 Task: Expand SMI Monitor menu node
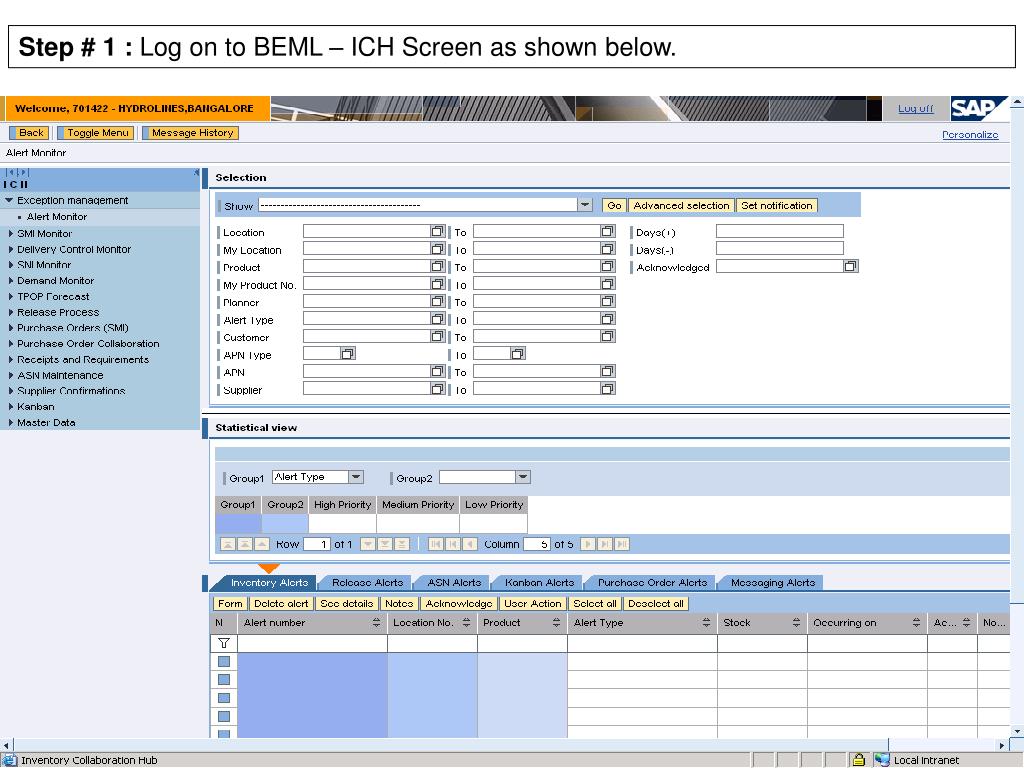click(x=10, y=233)
